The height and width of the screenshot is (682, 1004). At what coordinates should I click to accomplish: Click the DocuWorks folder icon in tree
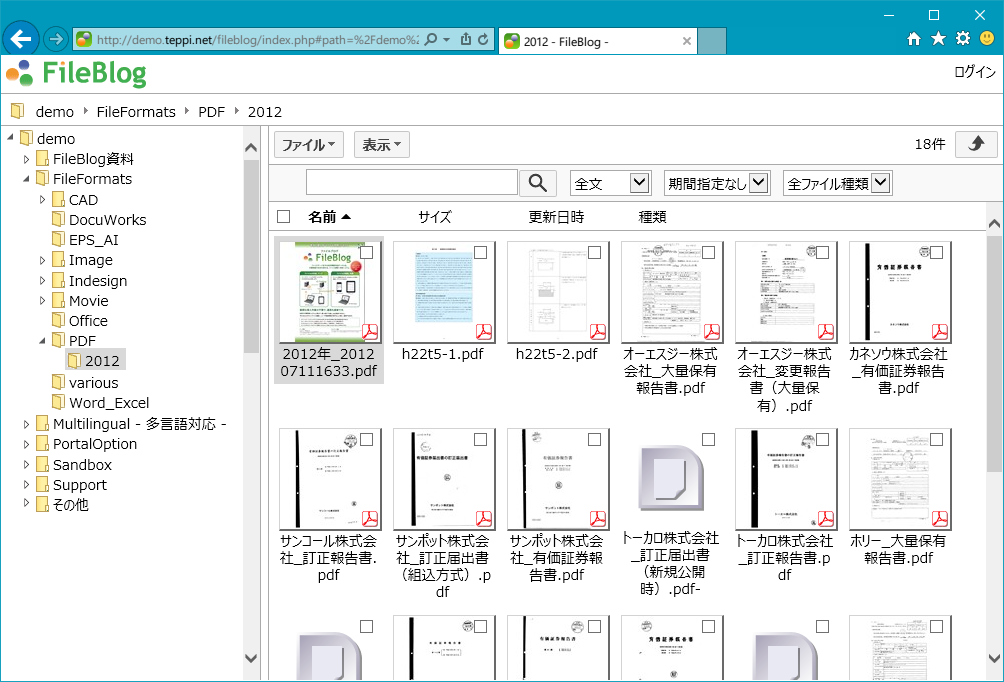click(58, 220)
